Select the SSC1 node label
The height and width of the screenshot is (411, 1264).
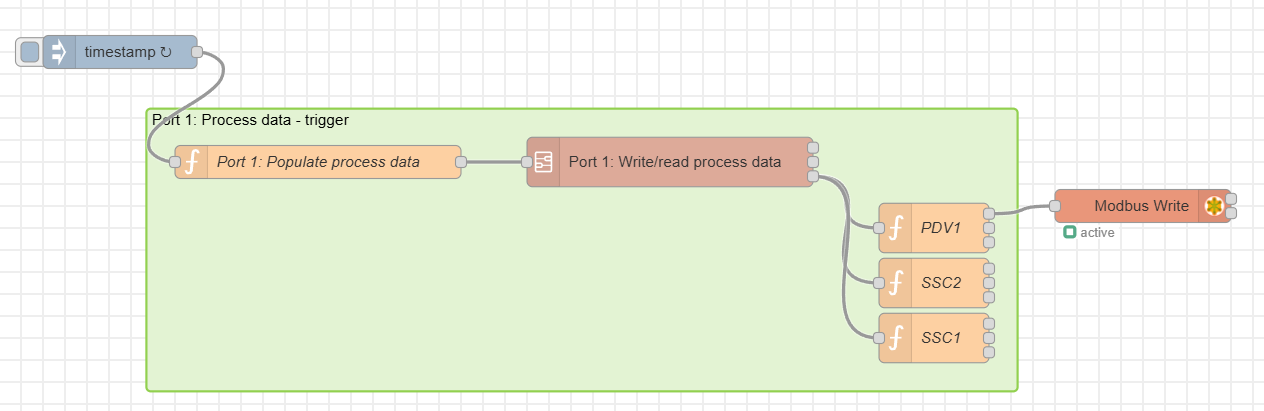pyautogui.click(x=940, y=338)
